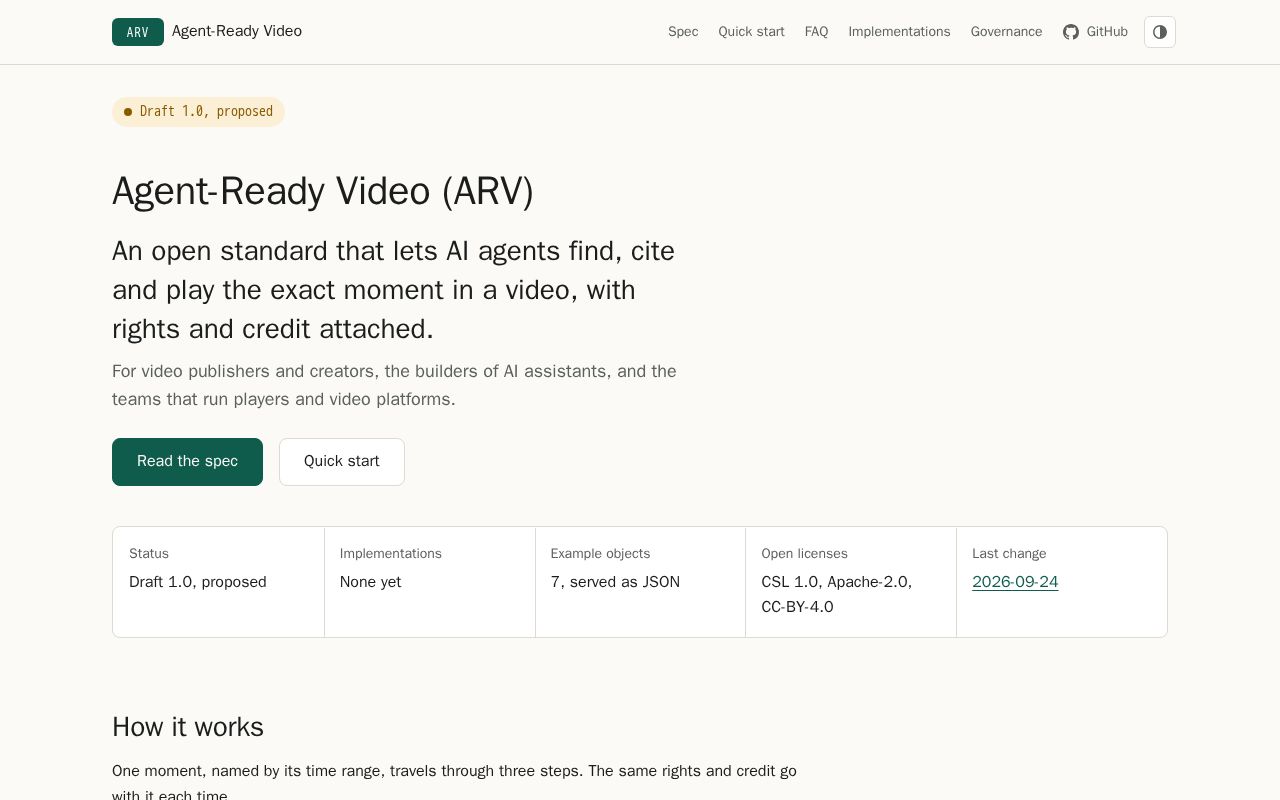Image resolution: width=1280 pixels, height=800 pixels.
Task: Select the Status label in stats card
Action: (x=149, y=554)
